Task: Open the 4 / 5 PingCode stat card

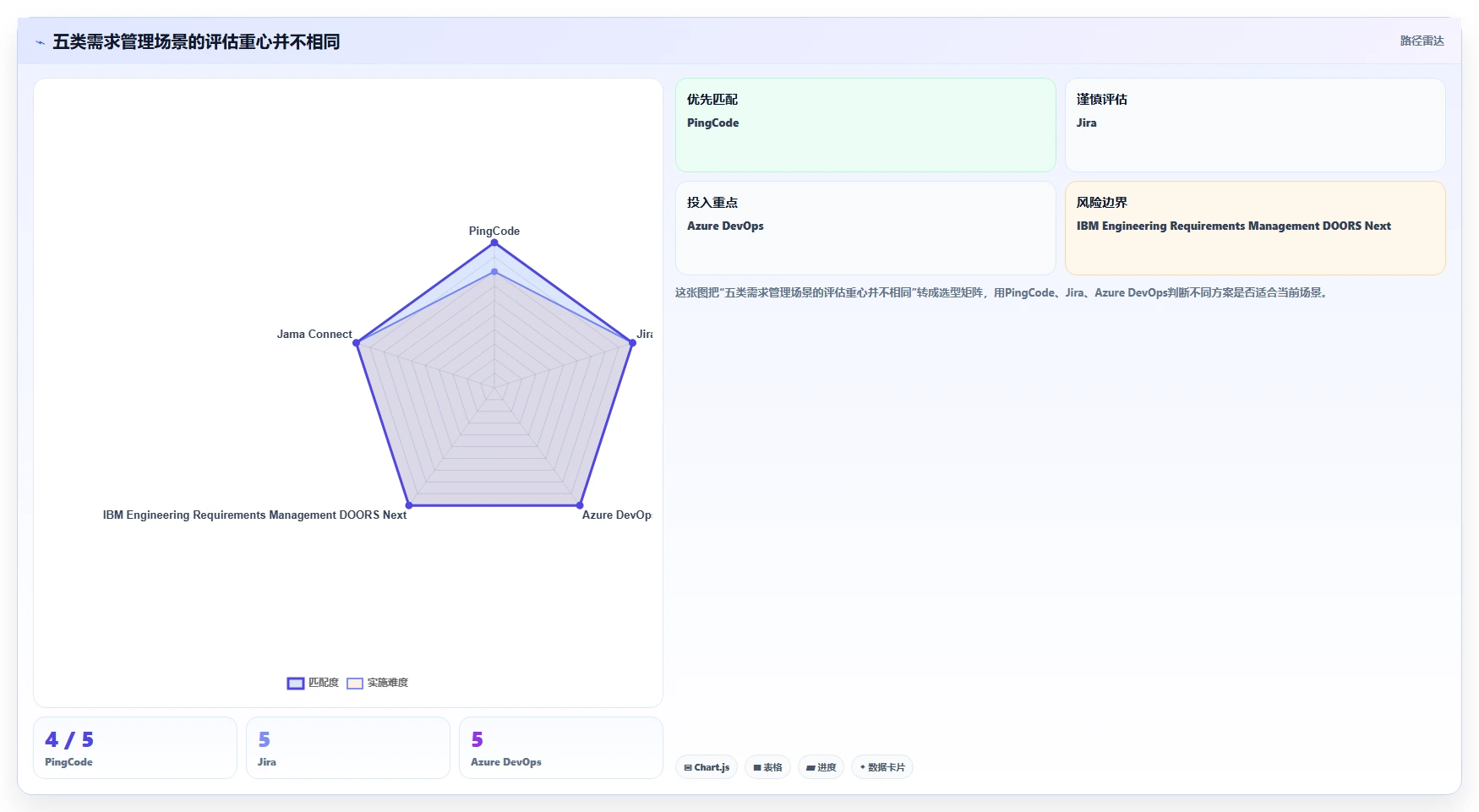Action: tap(135, 748)
